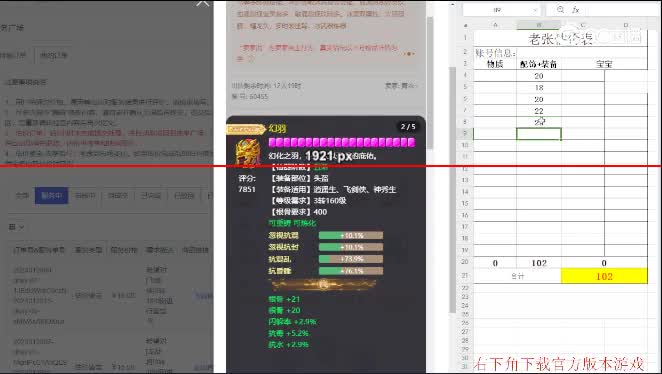Switch to the highlighted 服务中 tab
Image resolution: width=662 pixels, height=374 pixels.
click(51, 195)
